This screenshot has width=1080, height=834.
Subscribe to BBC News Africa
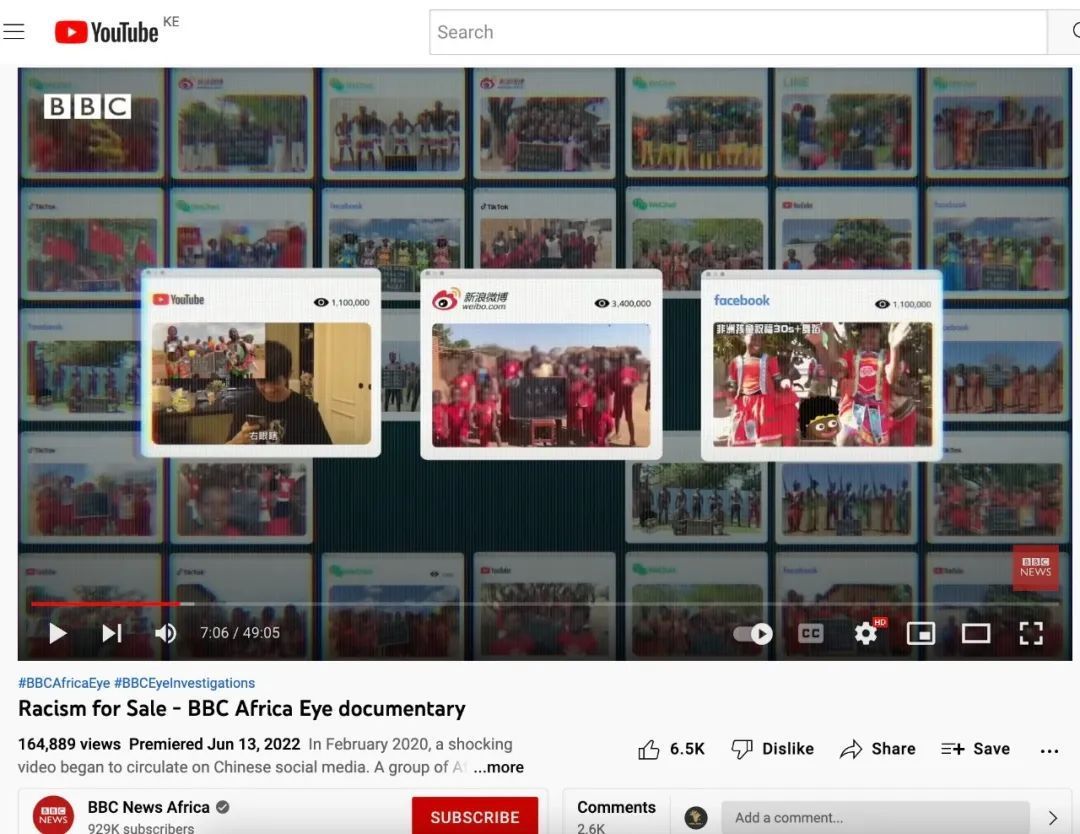474,816
